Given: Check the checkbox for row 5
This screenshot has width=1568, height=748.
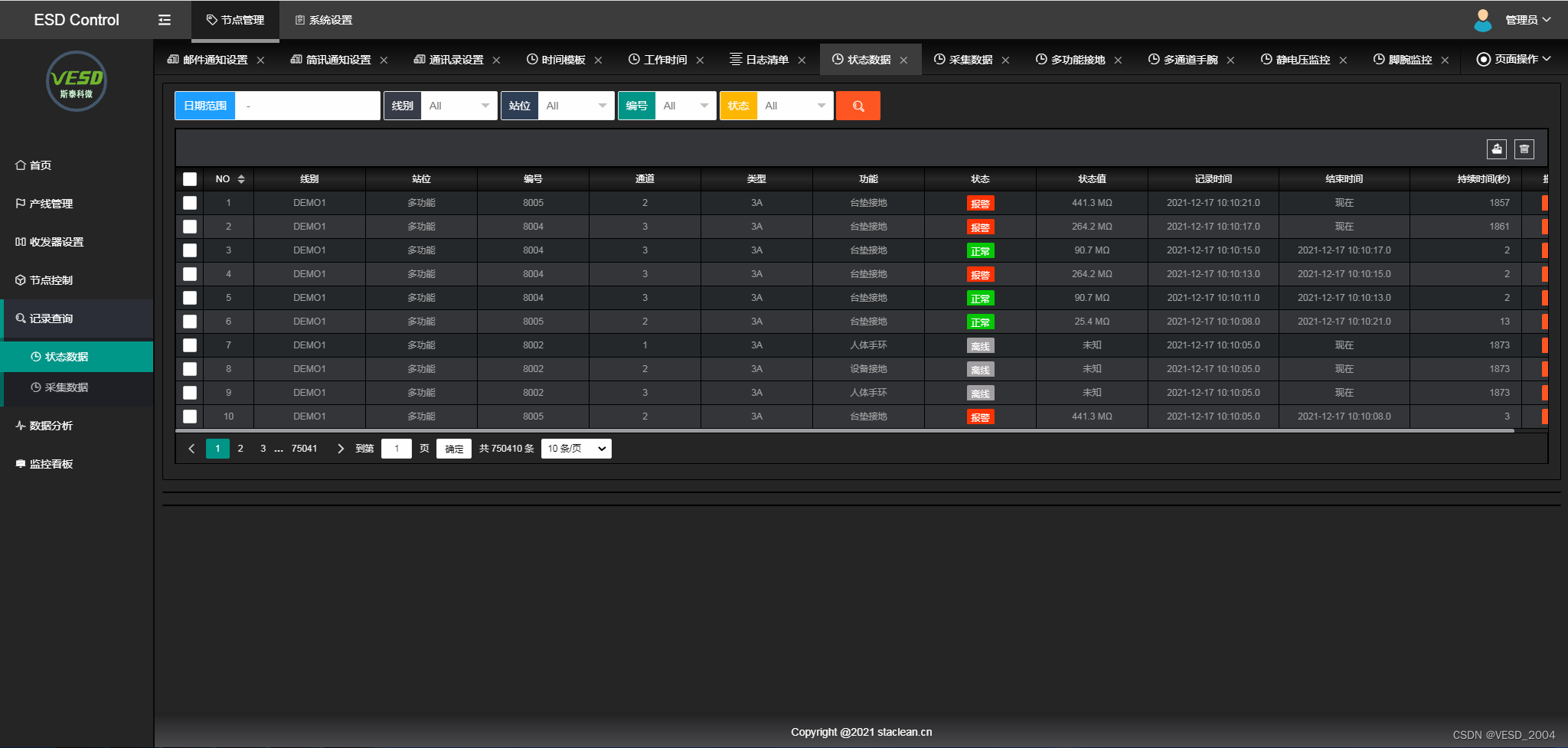Looking at the screenshot, I should [190, 298].
